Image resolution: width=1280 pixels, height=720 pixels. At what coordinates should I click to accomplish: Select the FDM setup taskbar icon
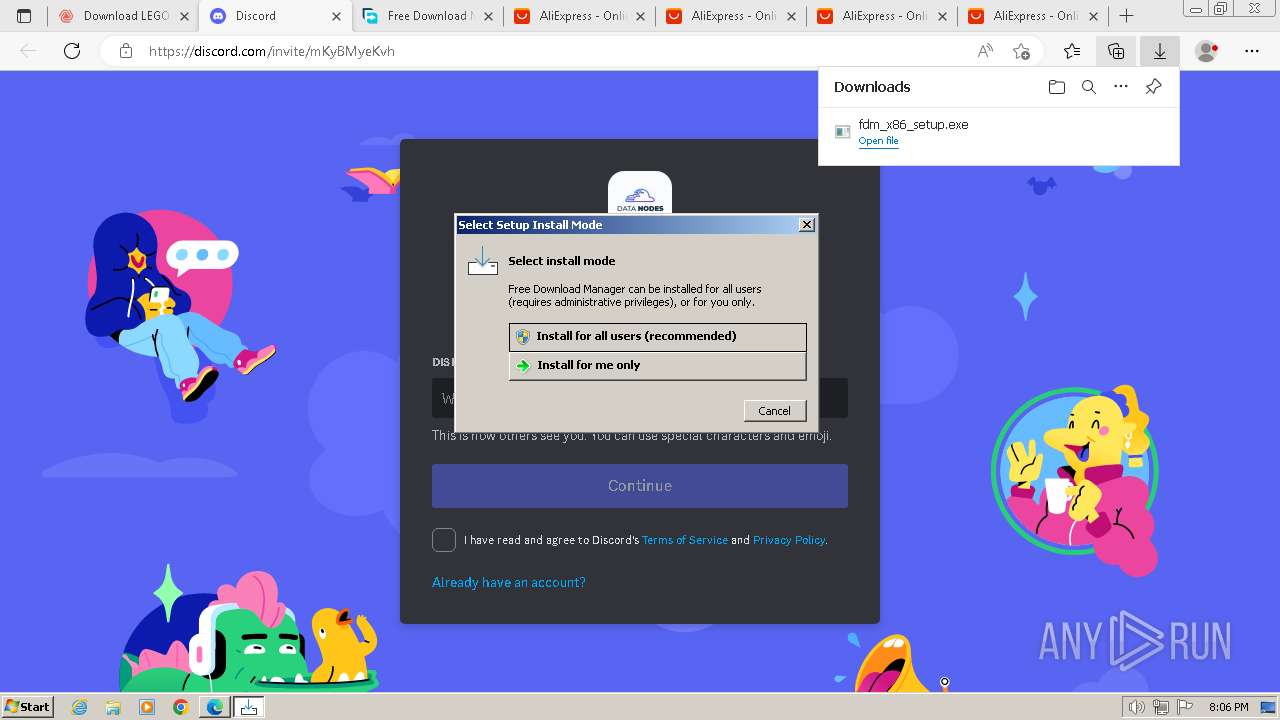click(249, 707)
